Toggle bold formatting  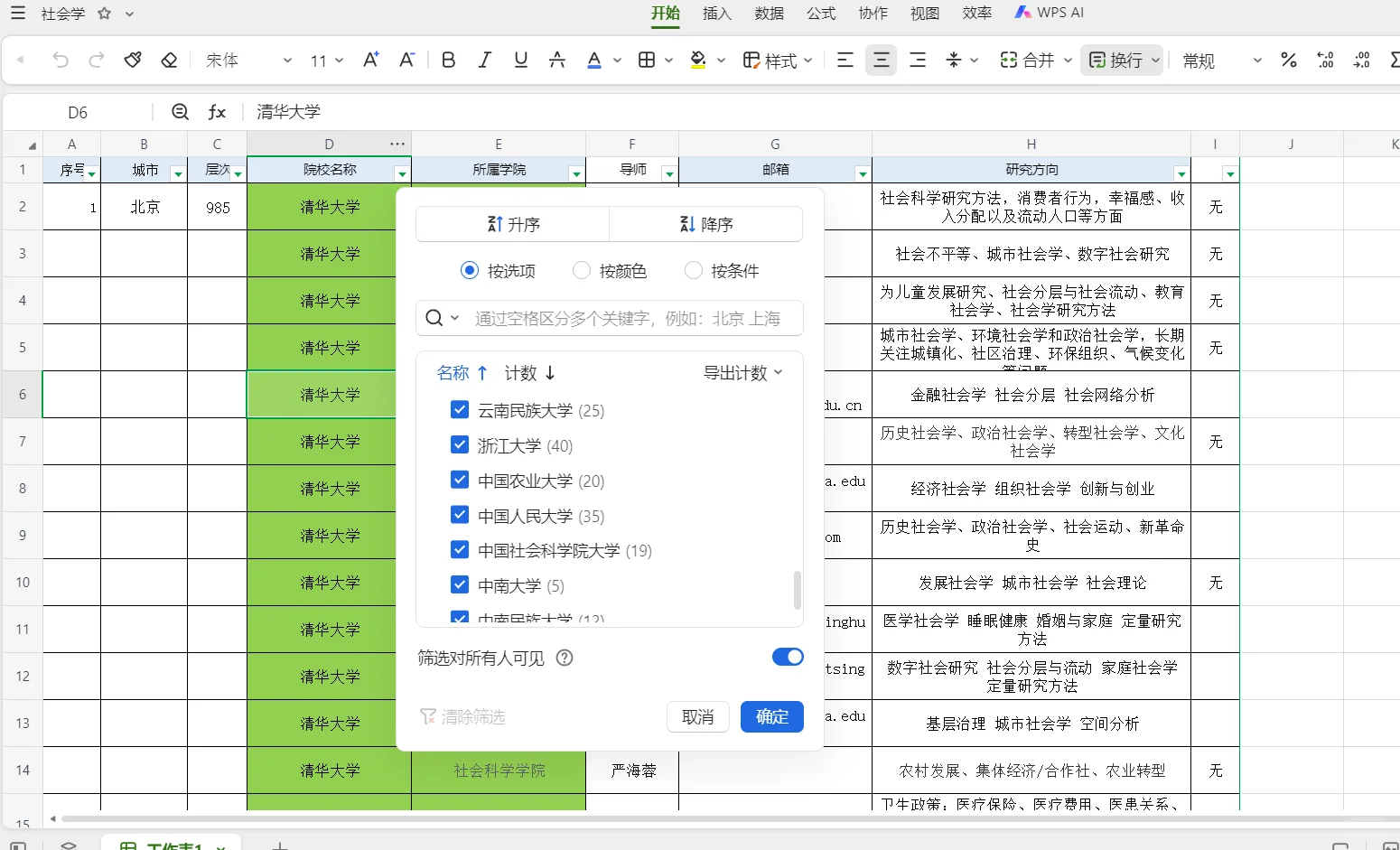(448, 61)
